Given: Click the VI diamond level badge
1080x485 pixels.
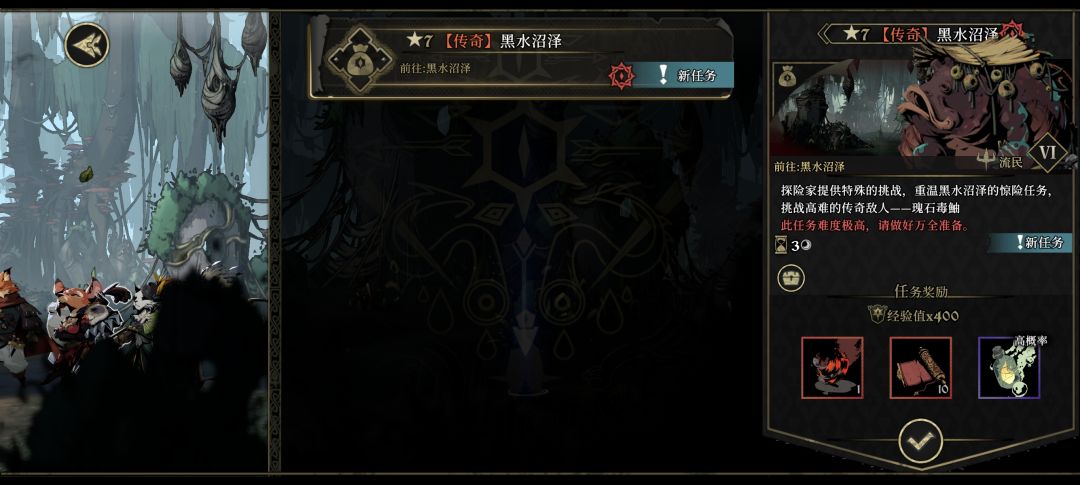Looking at the screenshot, I should [1048, 150].
